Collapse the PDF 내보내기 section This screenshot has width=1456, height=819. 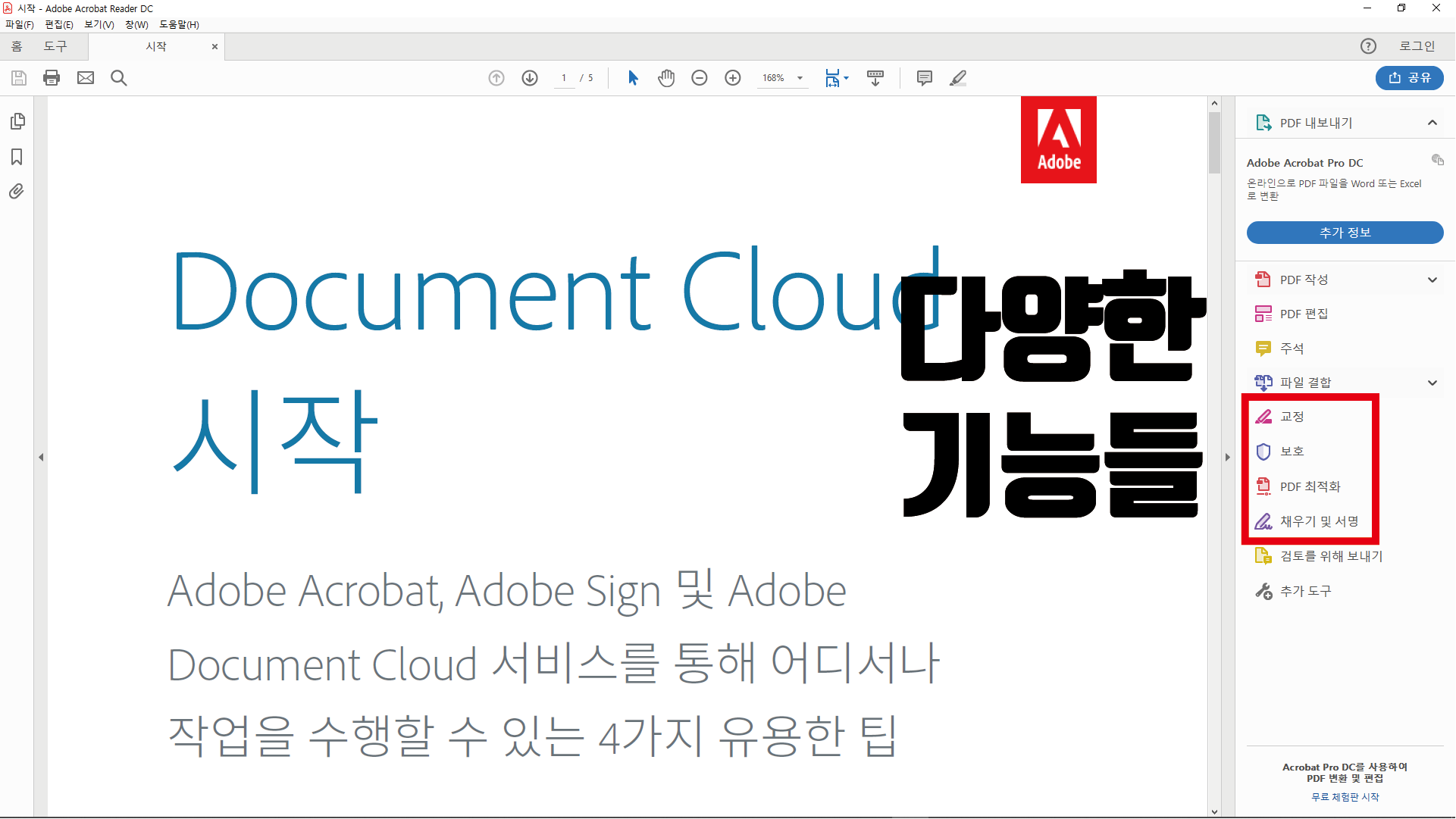1433,123
